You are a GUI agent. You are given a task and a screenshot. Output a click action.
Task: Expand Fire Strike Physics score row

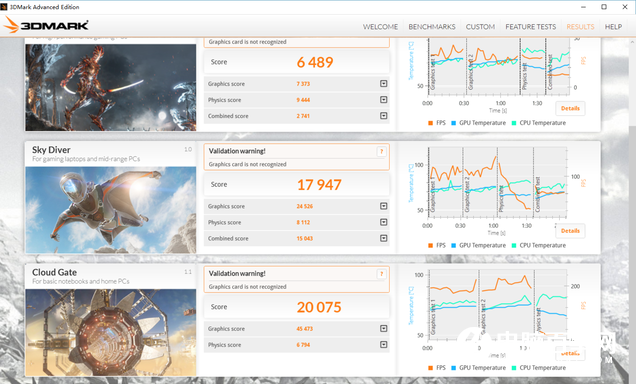(x=383, y=100)
